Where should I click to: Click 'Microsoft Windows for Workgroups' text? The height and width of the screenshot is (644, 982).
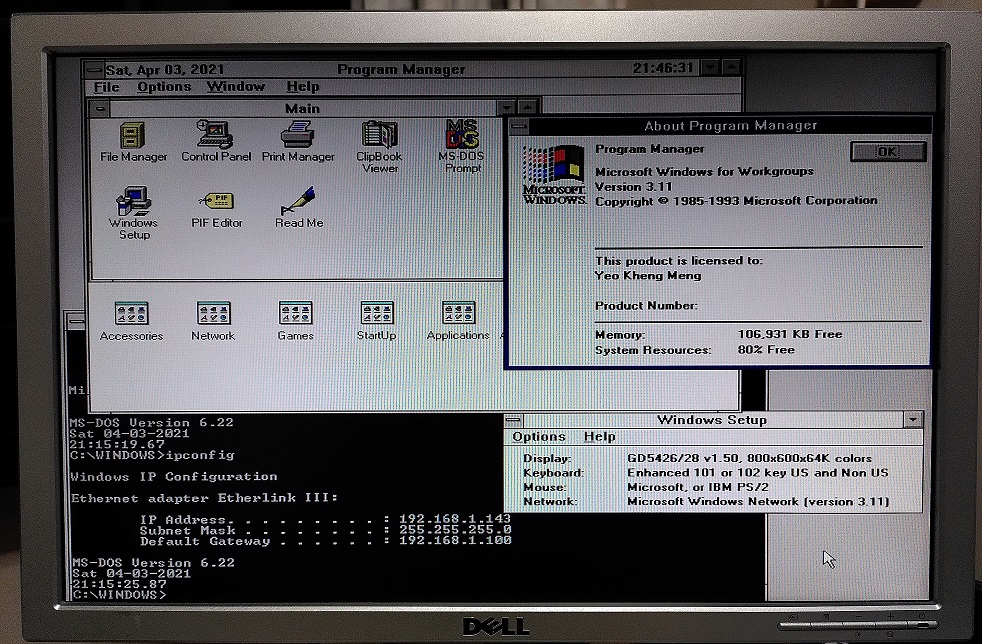pos(705,171)
